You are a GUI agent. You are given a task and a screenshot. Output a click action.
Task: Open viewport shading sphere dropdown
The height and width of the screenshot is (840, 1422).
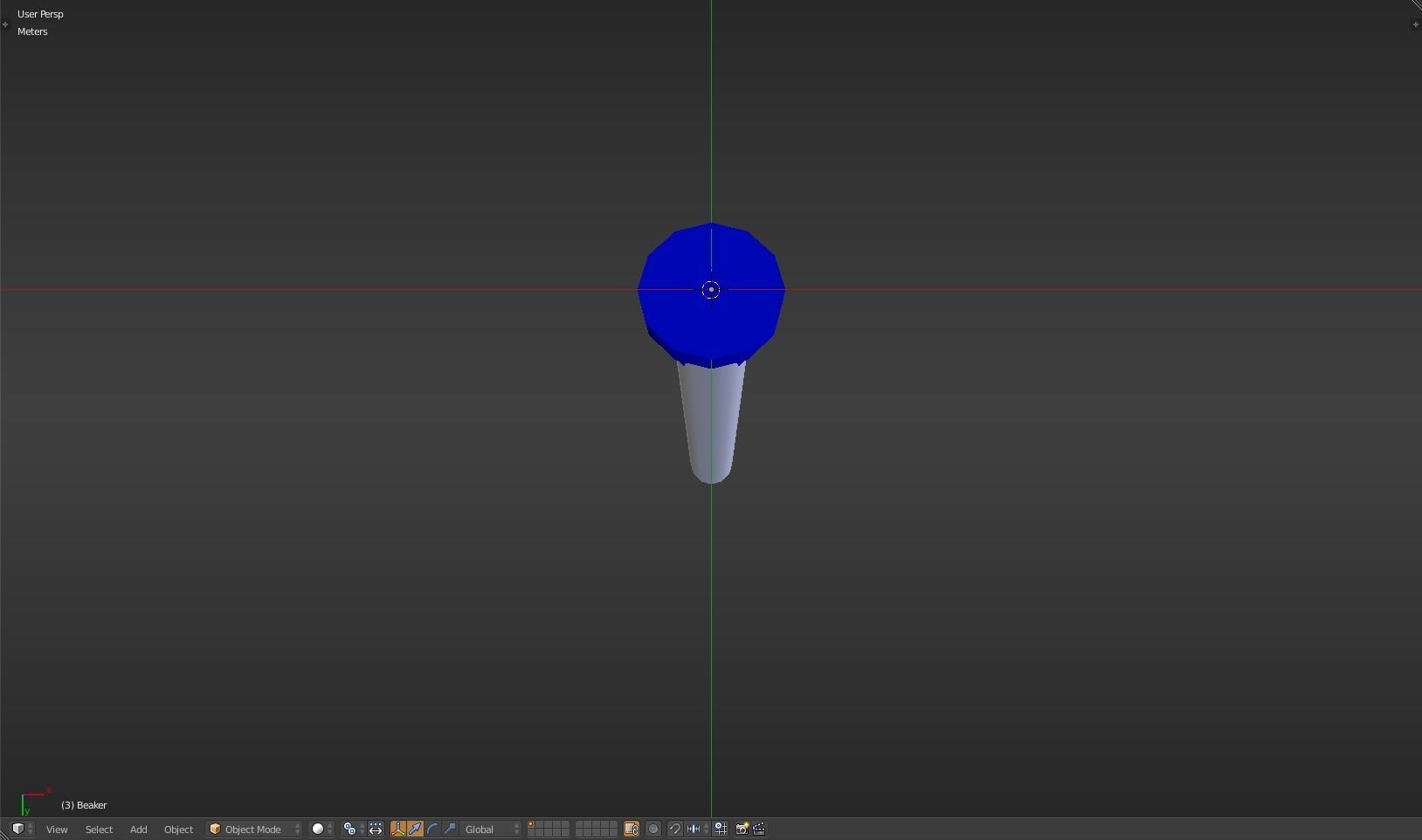(322, 829)
